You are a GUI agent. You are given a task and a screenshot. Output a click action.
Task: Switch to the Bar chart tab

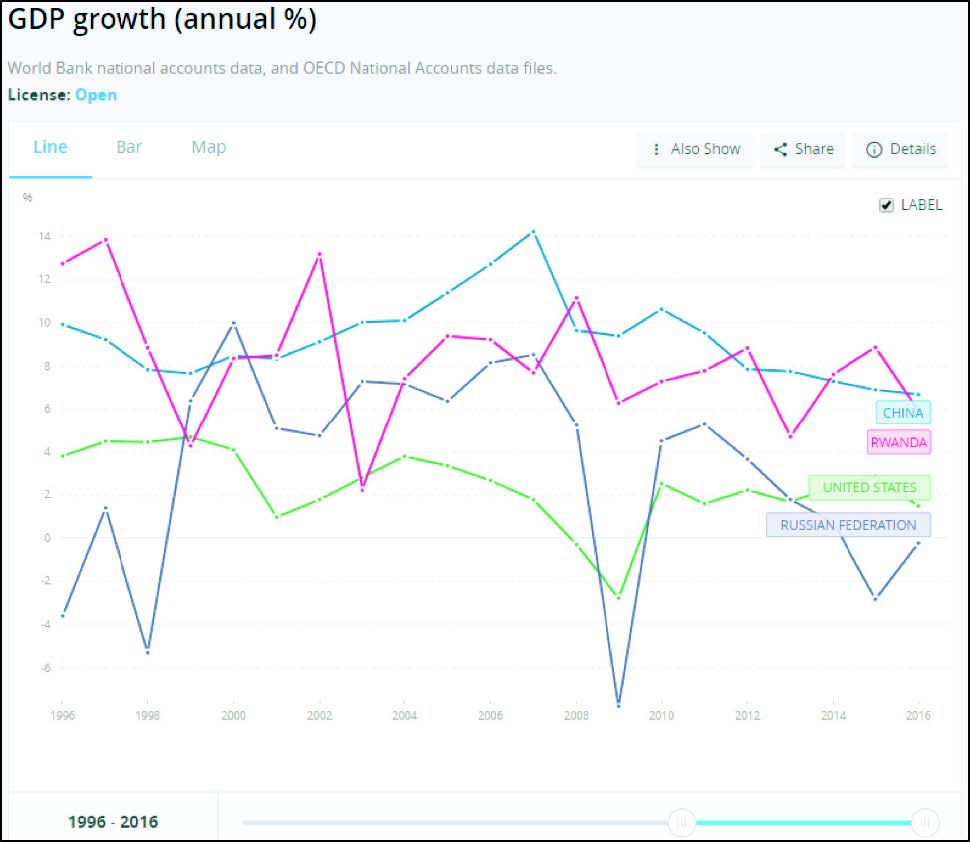[129, 147]
